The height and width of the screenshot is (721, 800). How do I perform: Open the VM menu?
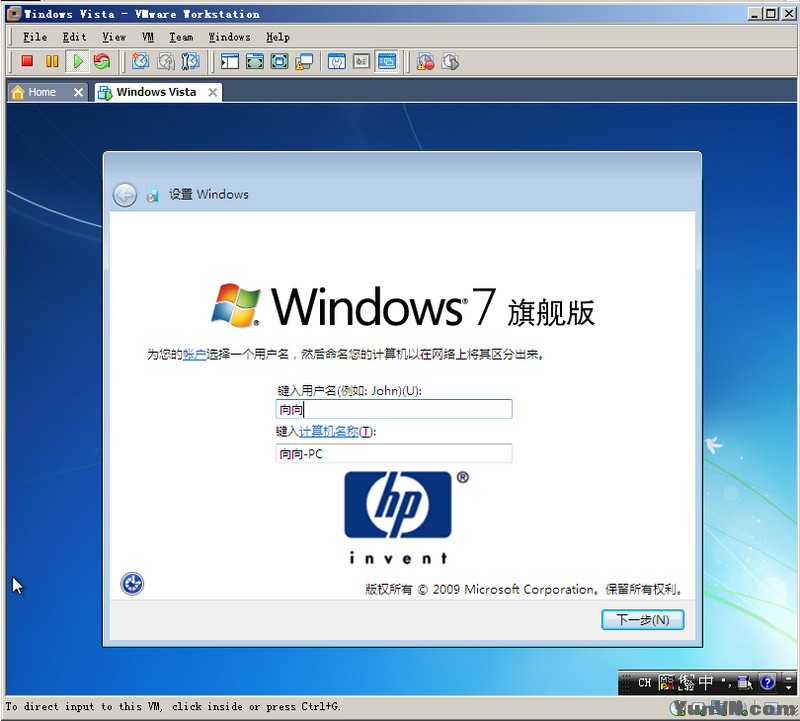point(148,37)
